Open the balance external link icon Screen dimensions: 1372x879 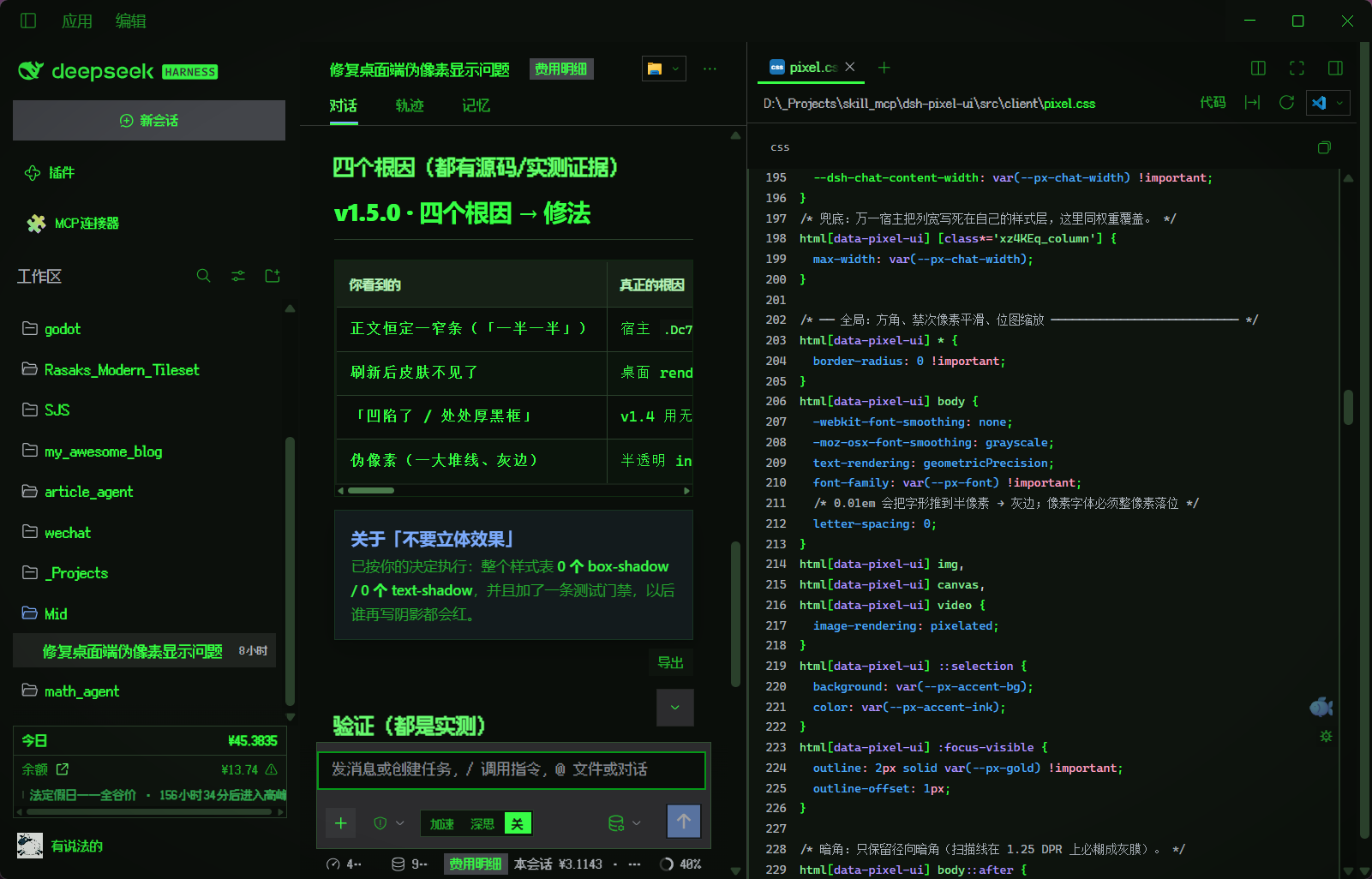click(63, 769)
